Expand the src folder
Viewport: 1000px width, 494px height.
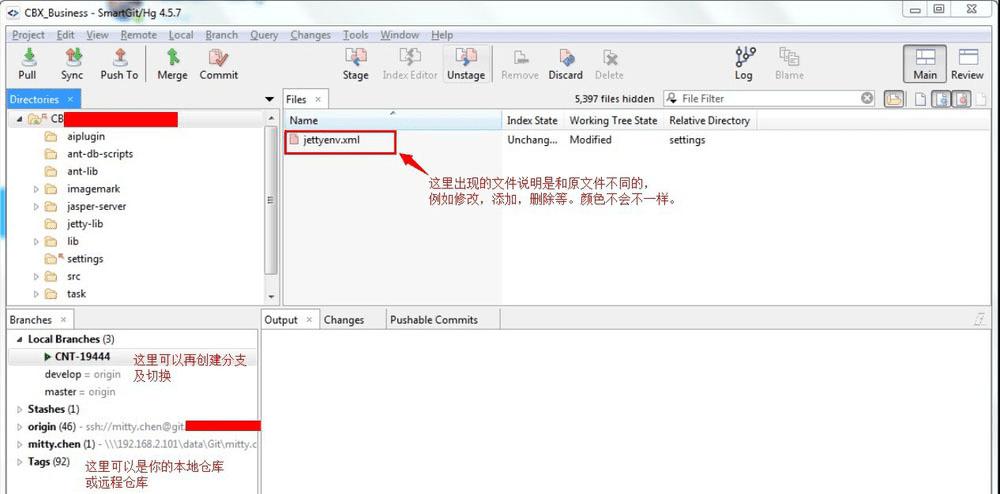(36, 277)
